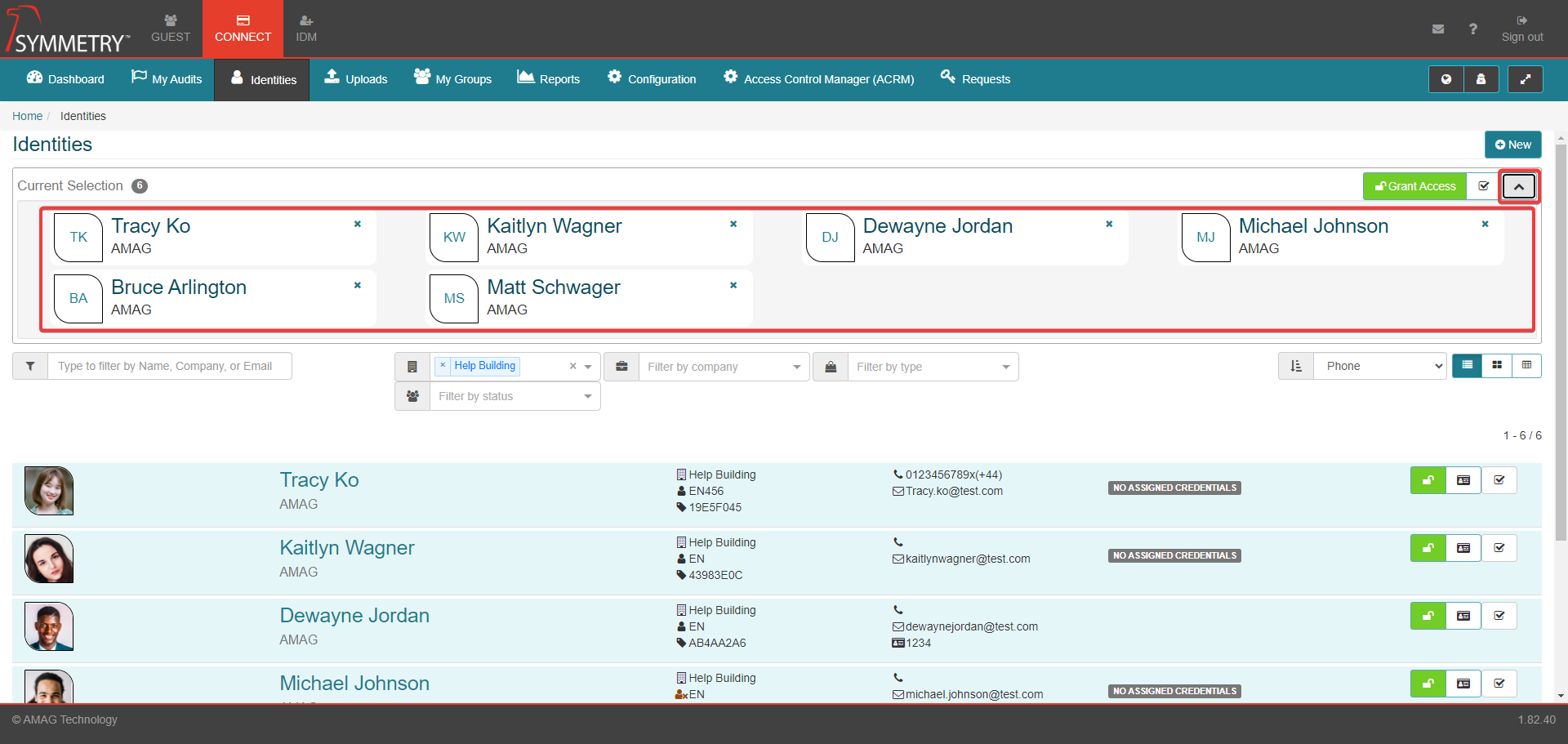Click the globe icon button in navbar
This screenshot has width=1568, height=744.
point(1446,79)
